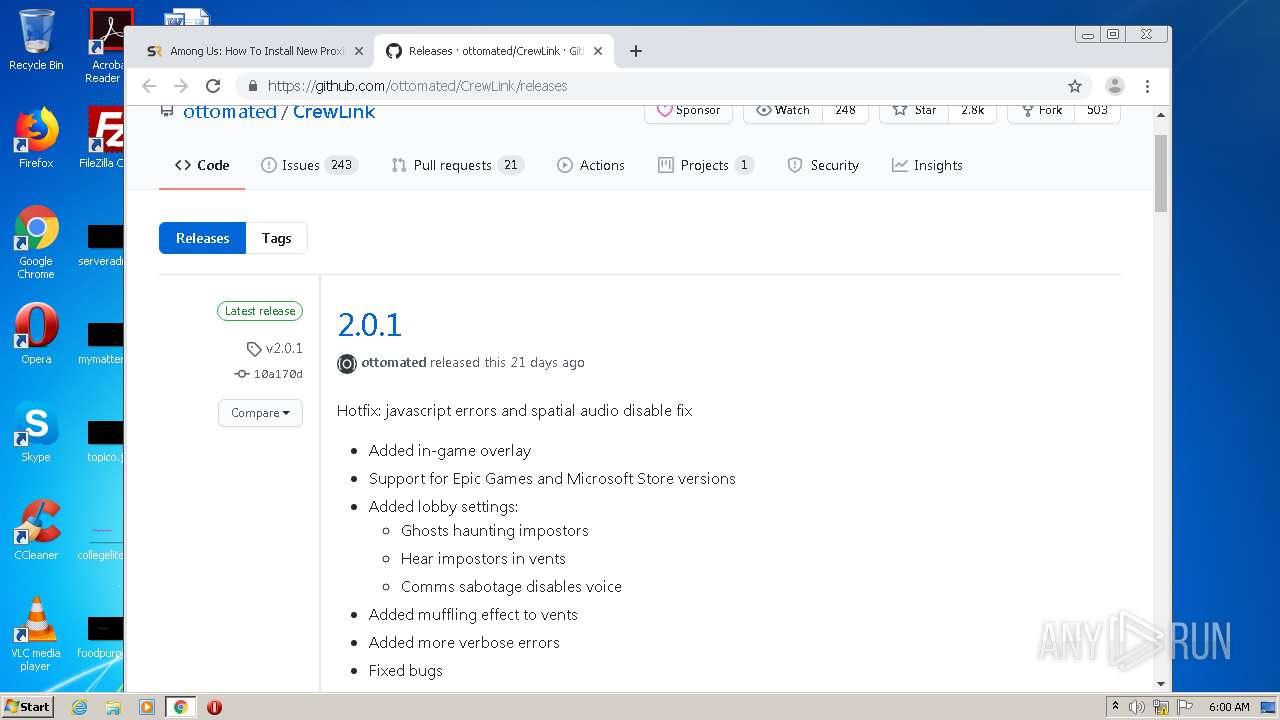
Task: Open the 2.0.1 release title
Action: (x=369, y=325)
